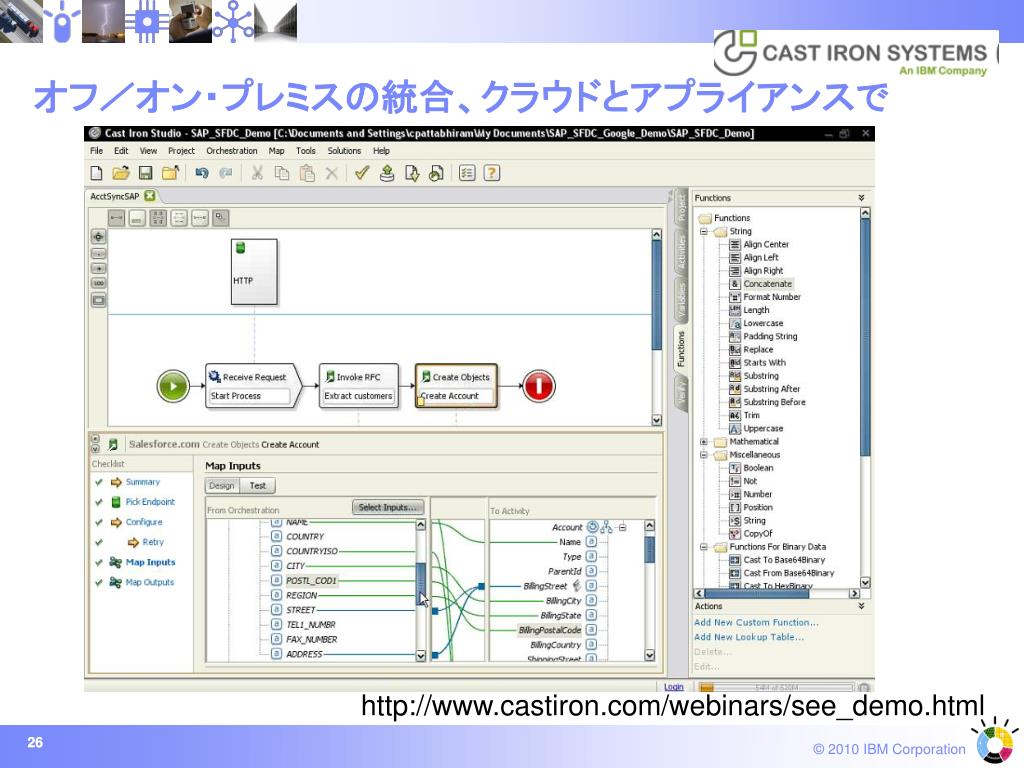Click the COUNTRY source field

coord(304,536)
